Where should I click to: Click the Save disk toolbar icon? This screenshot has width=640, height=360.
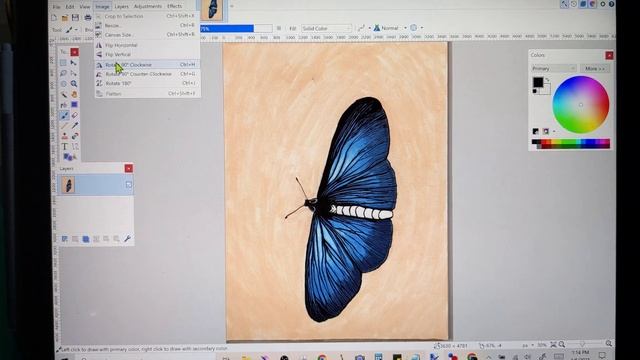tap(75, 18)
